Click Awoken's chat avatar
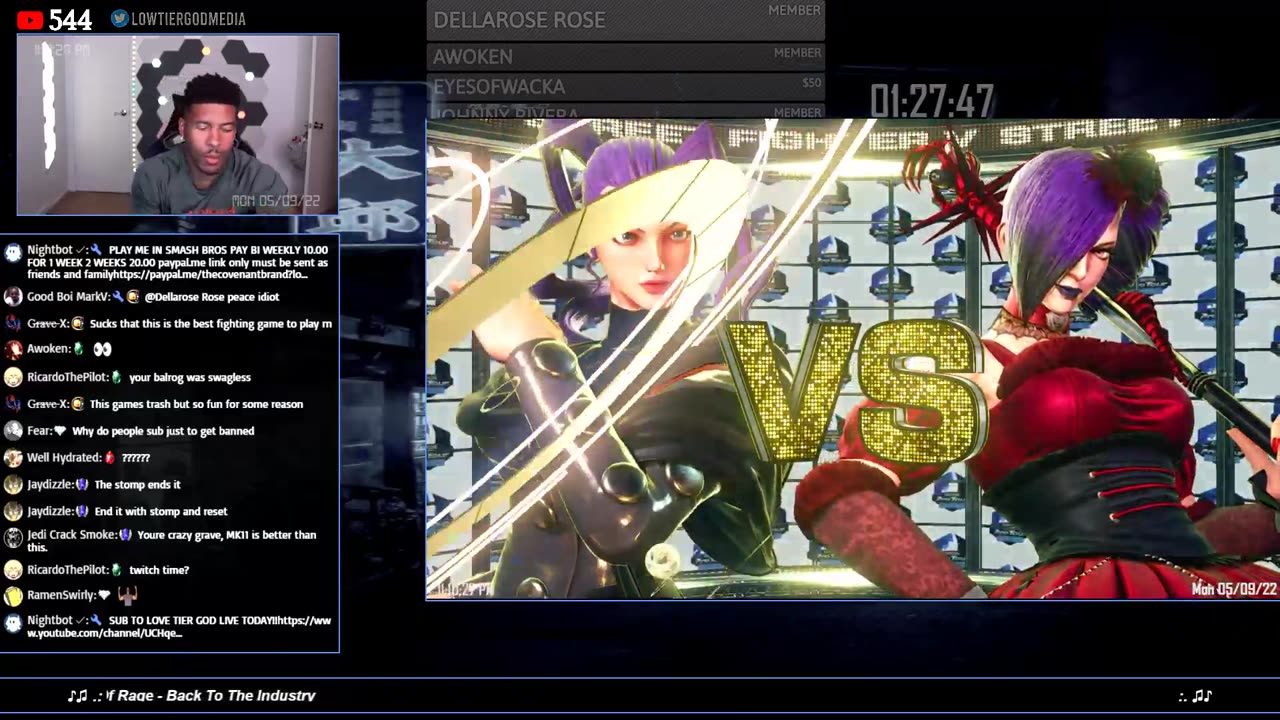 pos(13,350)
